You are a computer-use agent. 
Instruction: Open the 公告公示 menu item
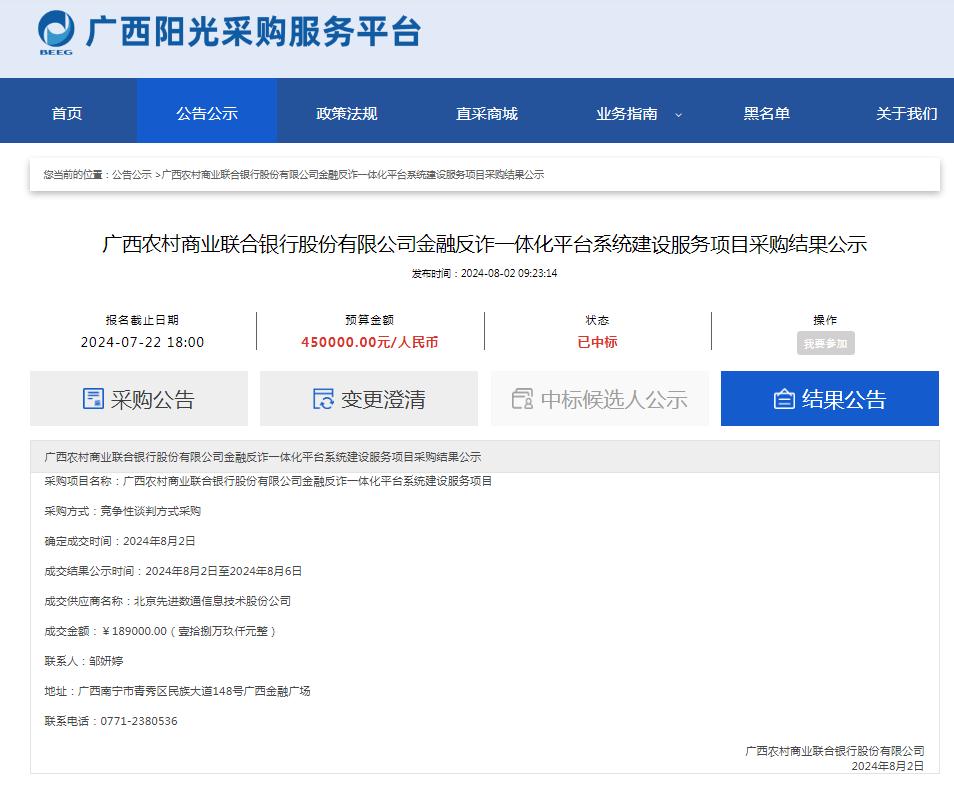(207, 113)
